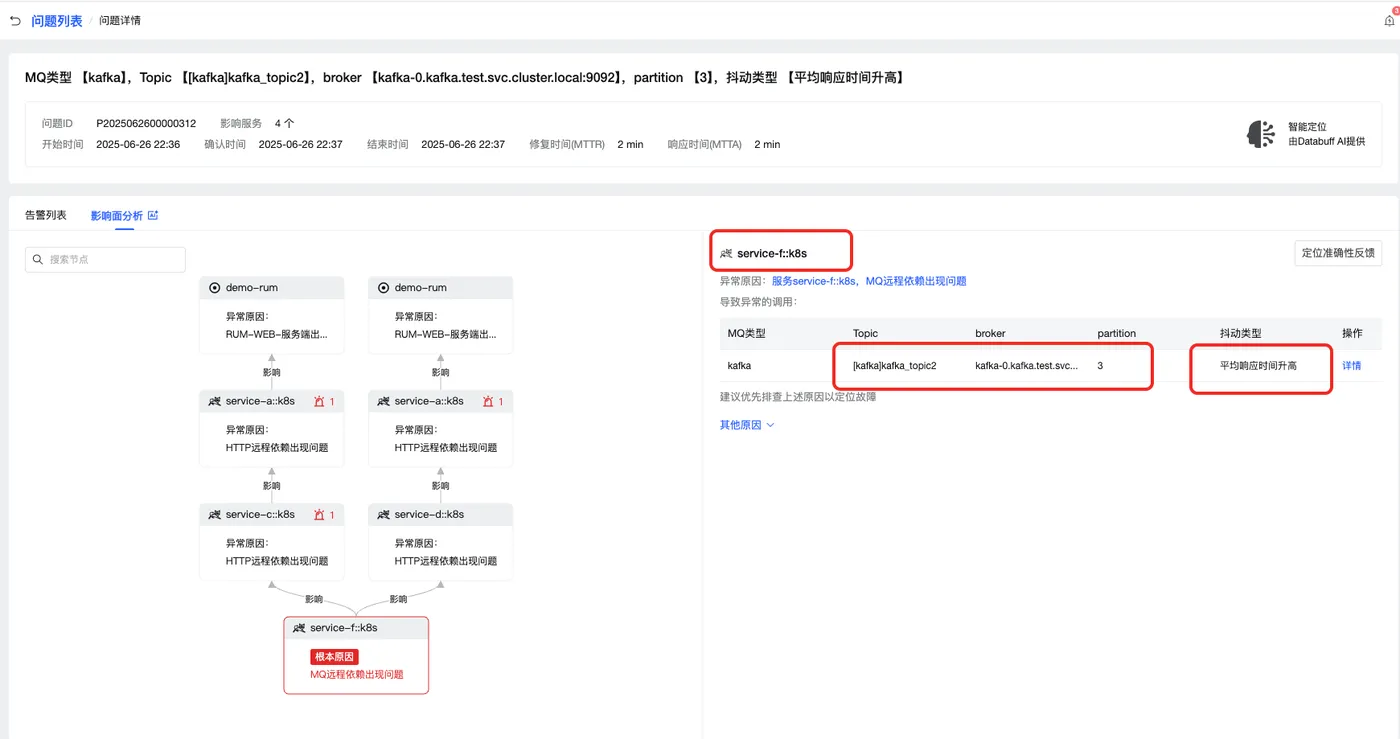Click the service icon in the right panel header
Screen dimensions: 1400x739
726,254
